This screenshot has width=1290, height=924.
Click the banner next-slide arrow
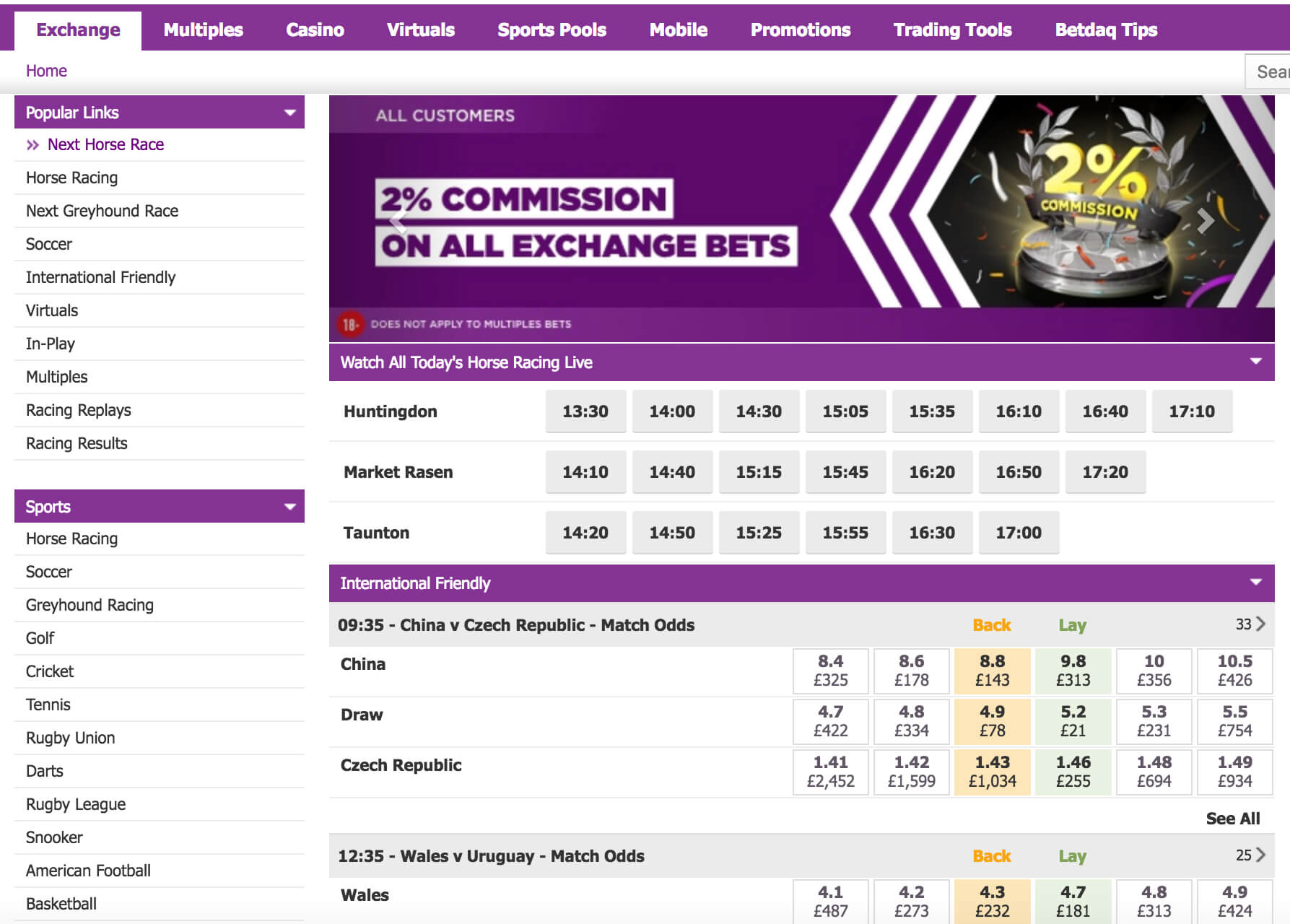[1205, 220]
